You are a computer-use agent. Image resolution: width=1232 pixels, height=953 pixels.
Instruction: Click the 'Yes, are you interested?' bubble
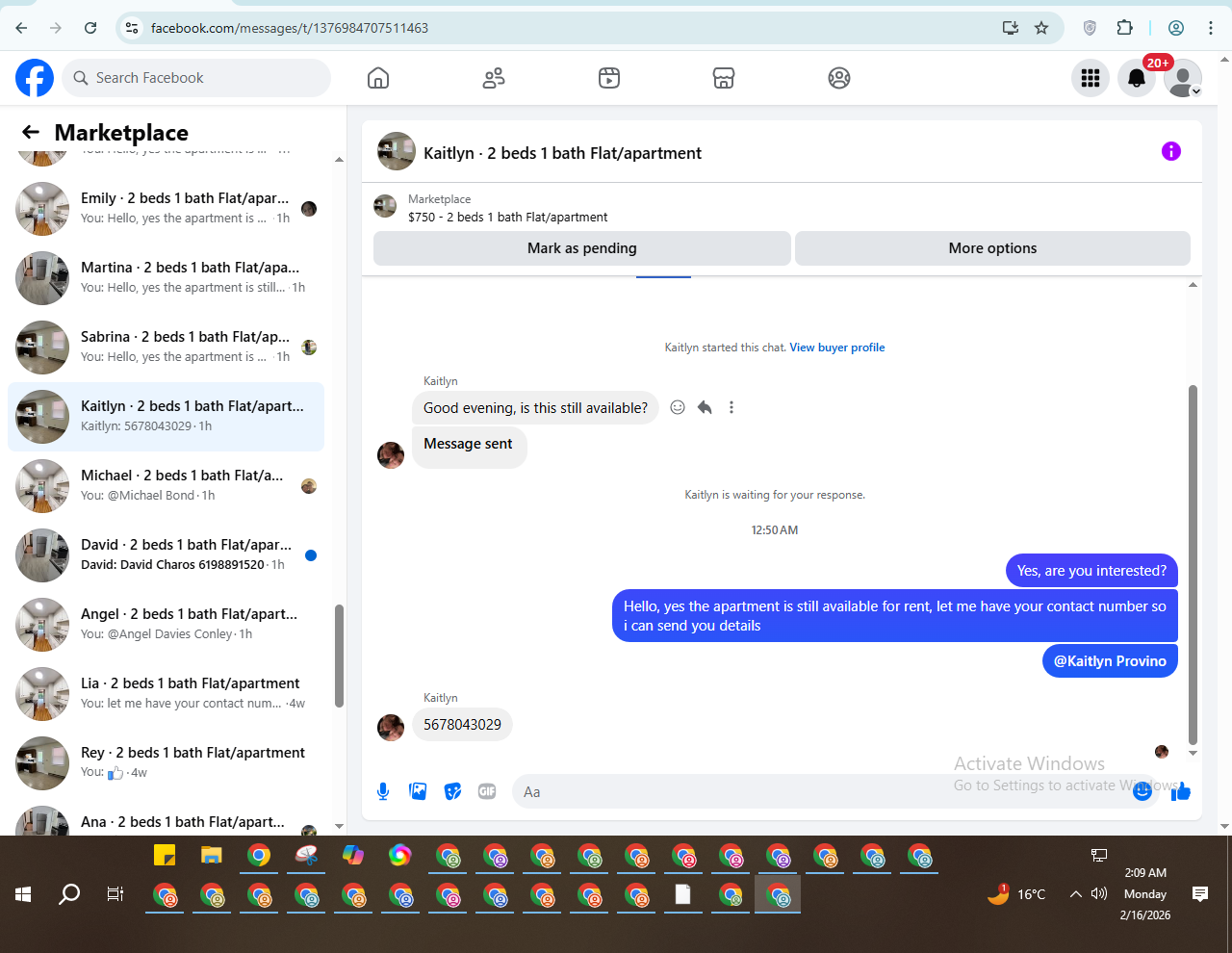[1091, 571]
